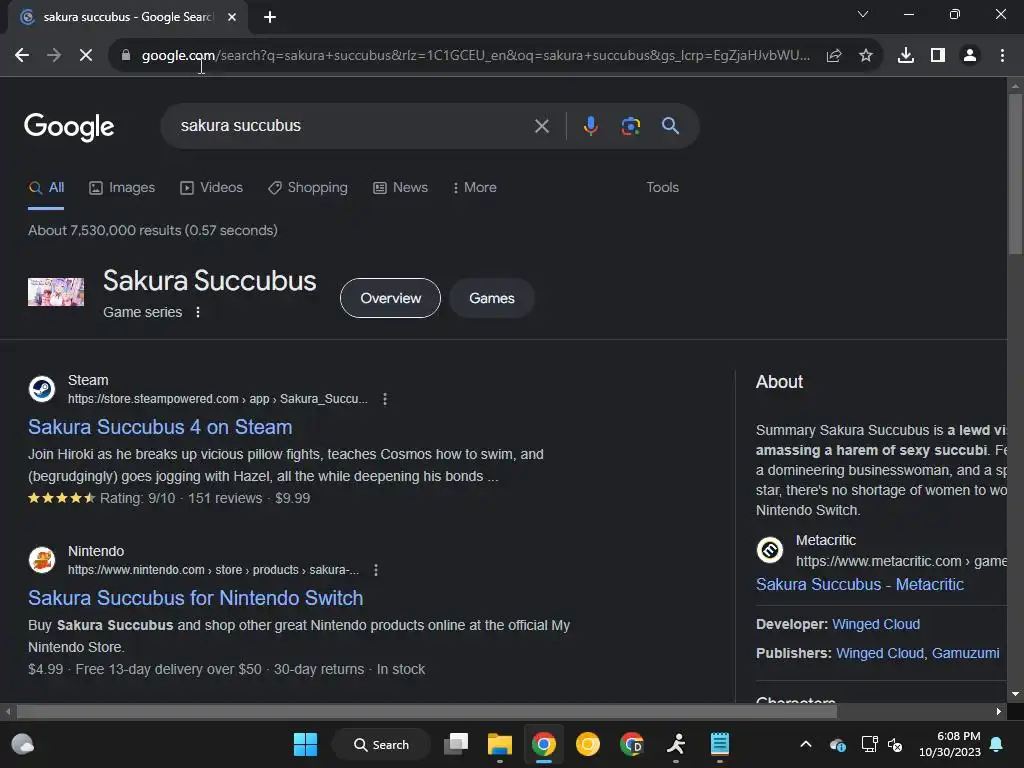Viewport: 1024px width, 768px height.
Task: Open Sakura Succubus for Nintendo Switch
Action: [x=195, y=598]
